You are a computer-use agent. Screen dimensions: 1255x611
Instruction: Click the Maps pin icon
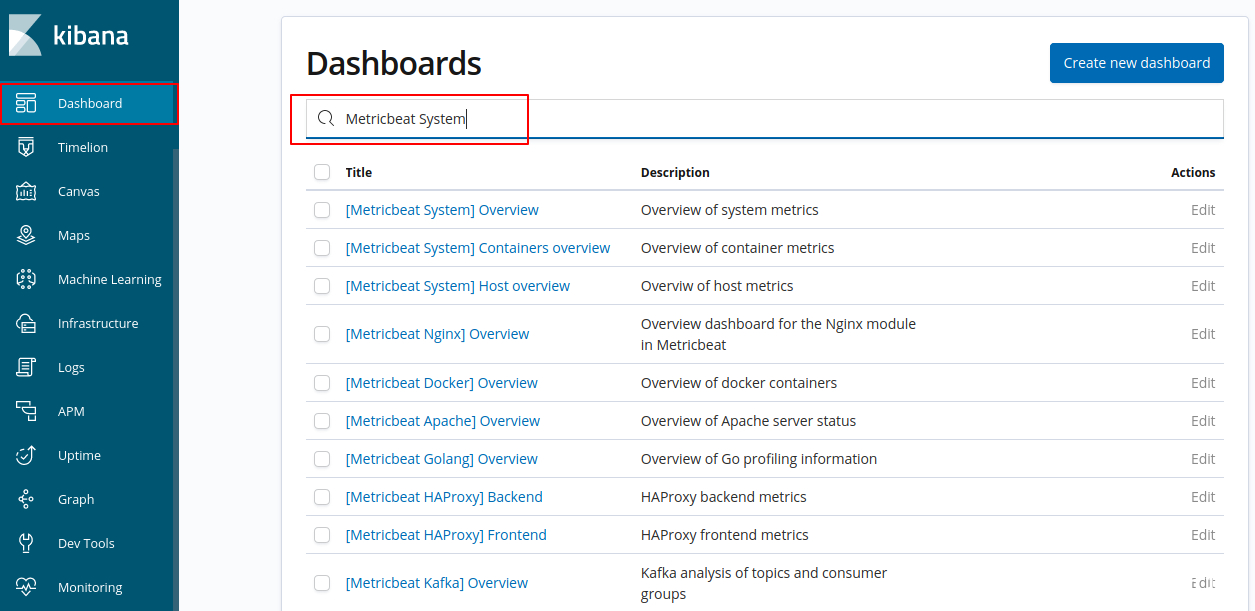tap(26, 235)
